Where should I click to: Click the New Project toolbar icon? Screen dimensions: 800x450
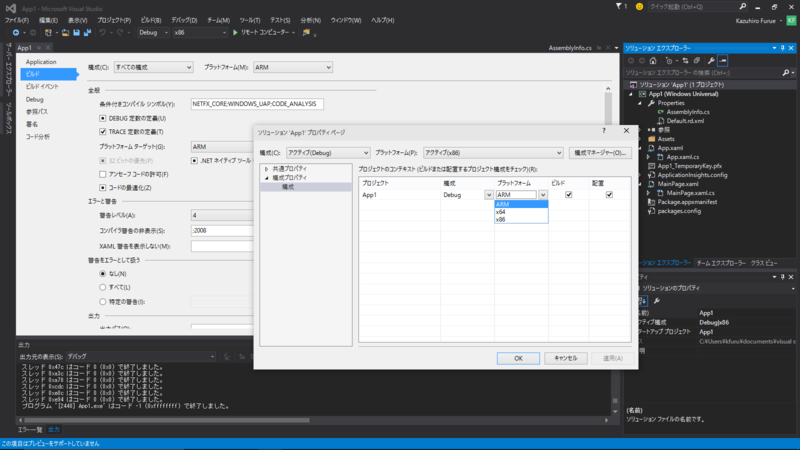point(48,33)
